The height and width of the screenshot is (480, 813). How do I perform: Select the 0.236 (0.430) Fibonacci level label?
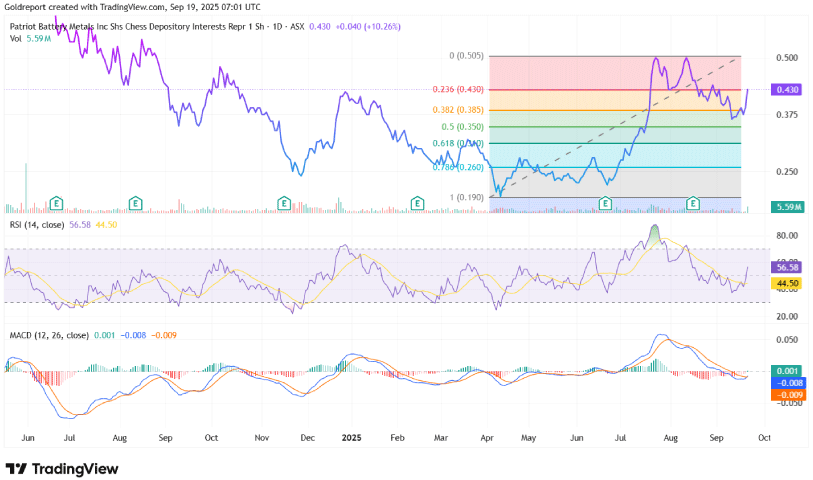tap(462, 90)
